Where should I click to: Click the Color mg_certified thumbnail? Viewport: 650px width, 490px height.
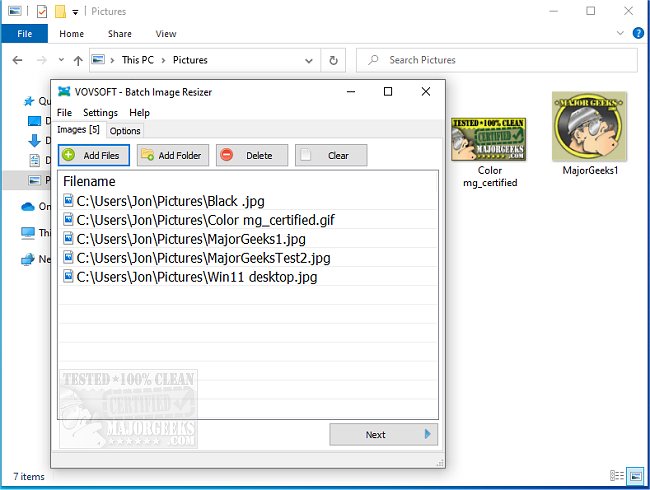pos(489,139)
